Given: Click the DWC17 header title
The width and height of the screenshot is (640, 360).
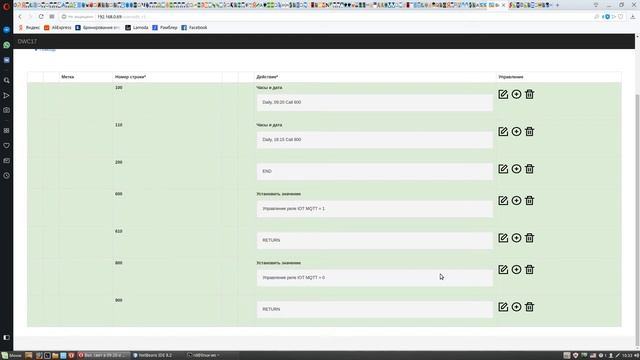Looking at the screenshot, I should 27,41.
